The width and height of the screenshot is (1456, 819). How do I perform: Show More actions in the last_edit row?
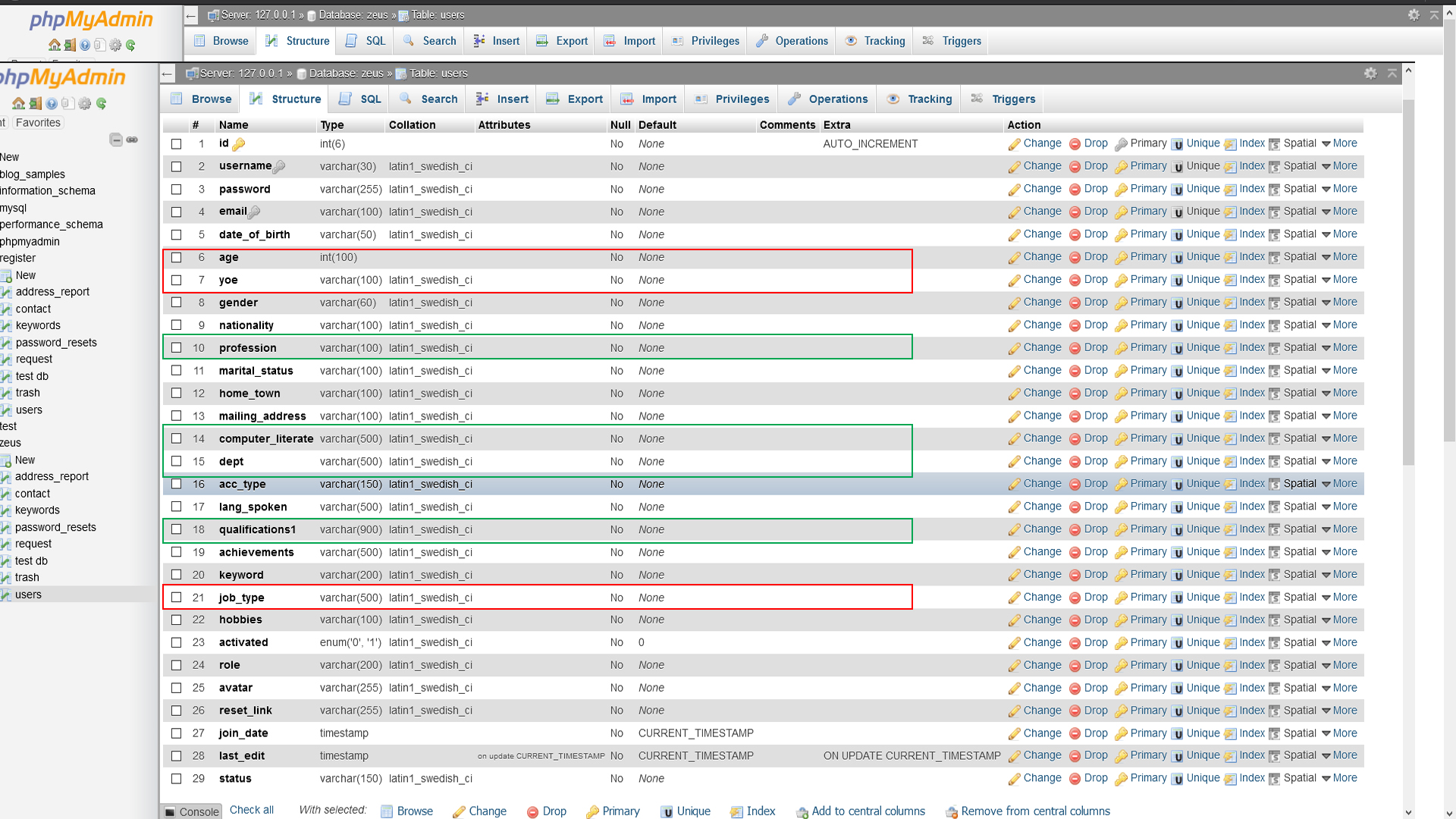click(1339, 755)
